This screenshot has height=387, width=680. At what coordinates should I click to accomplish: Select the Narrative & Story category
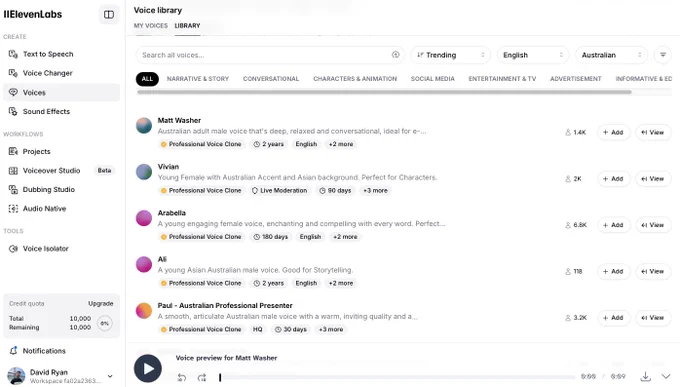[198, 79]
